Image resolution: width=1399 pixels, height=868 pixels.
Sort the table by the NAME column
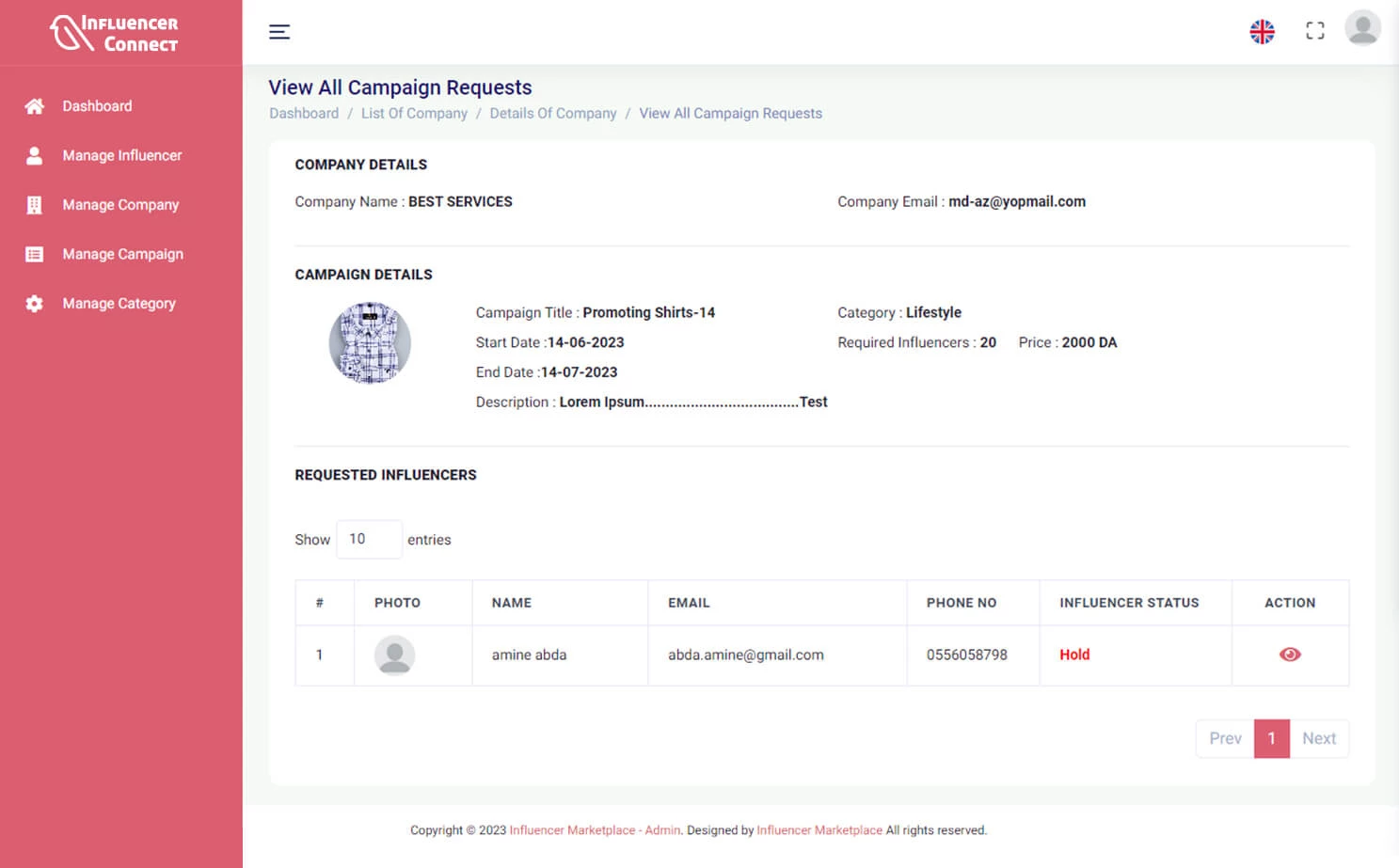(511, 603)
